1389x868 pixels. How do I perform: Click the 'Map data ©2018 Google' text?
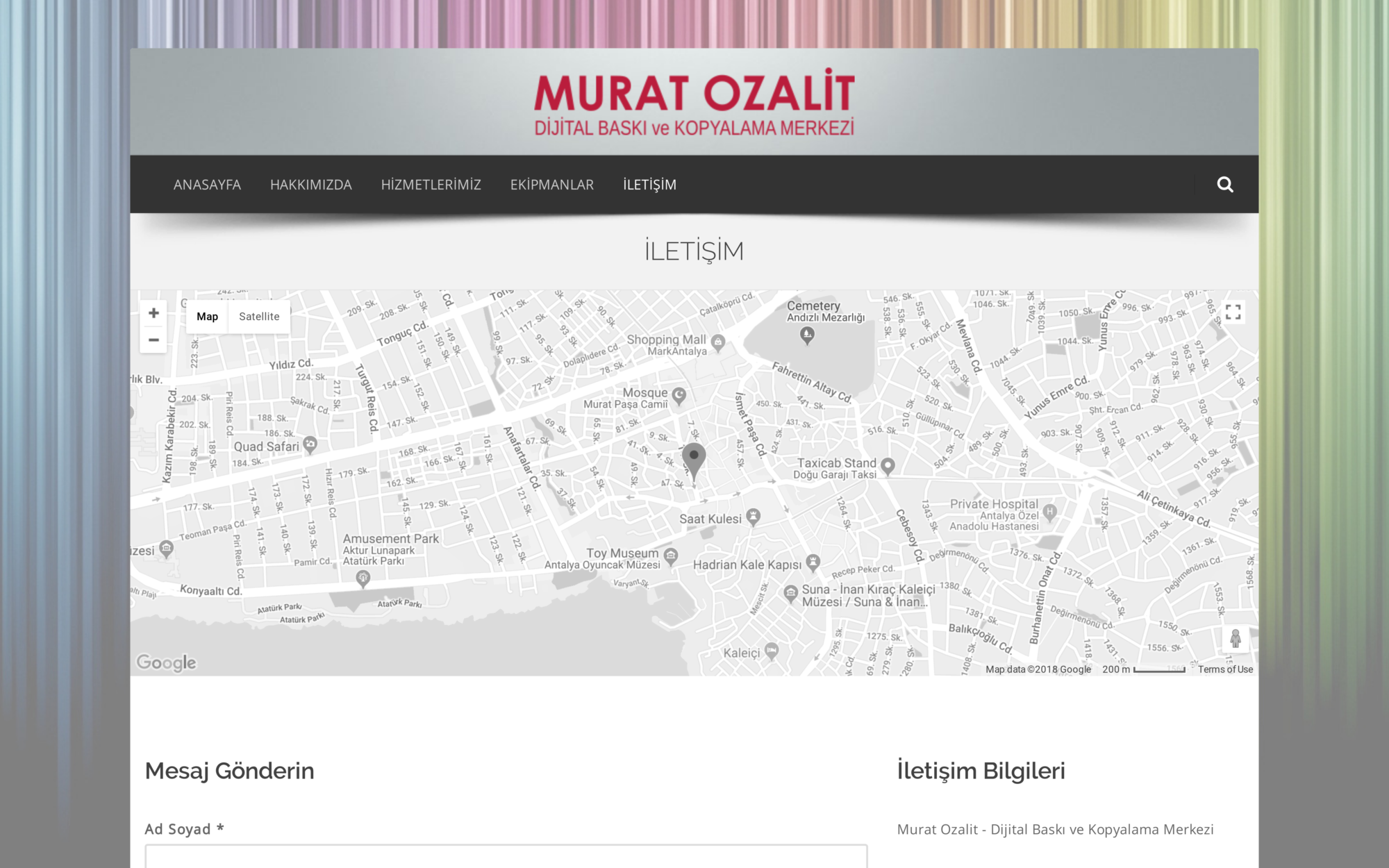coord(1038,669)
